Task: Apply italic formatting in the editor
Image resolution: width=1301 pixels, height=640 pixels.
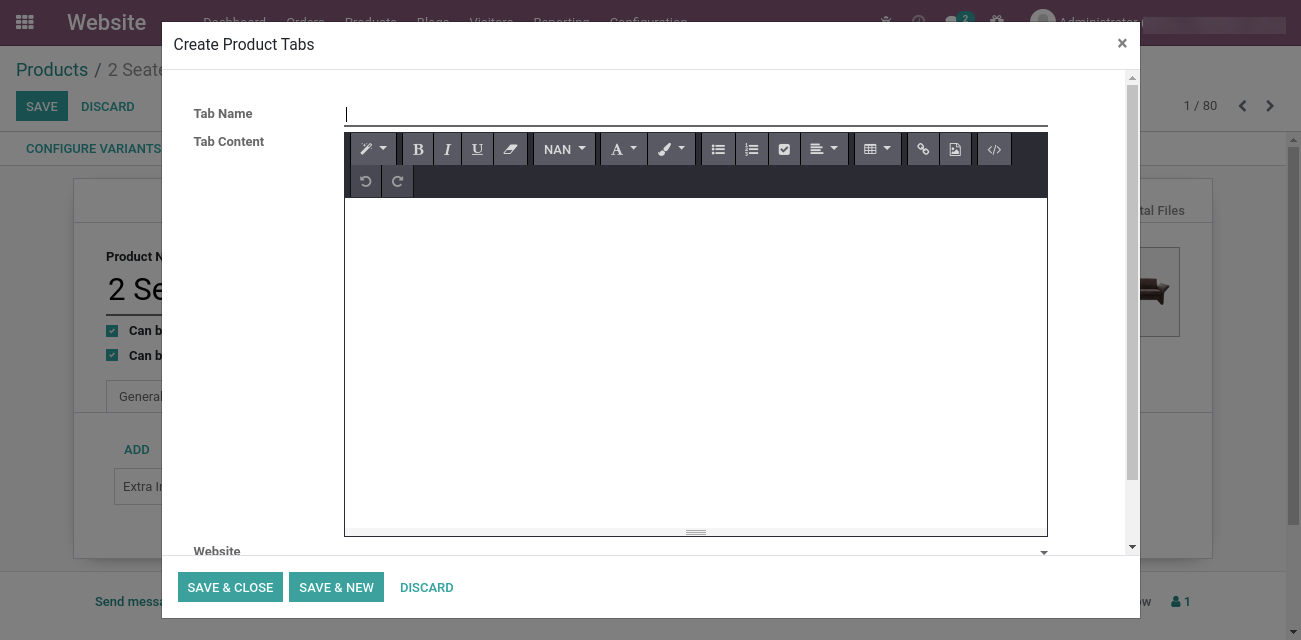Action: [x=447, y=150]
